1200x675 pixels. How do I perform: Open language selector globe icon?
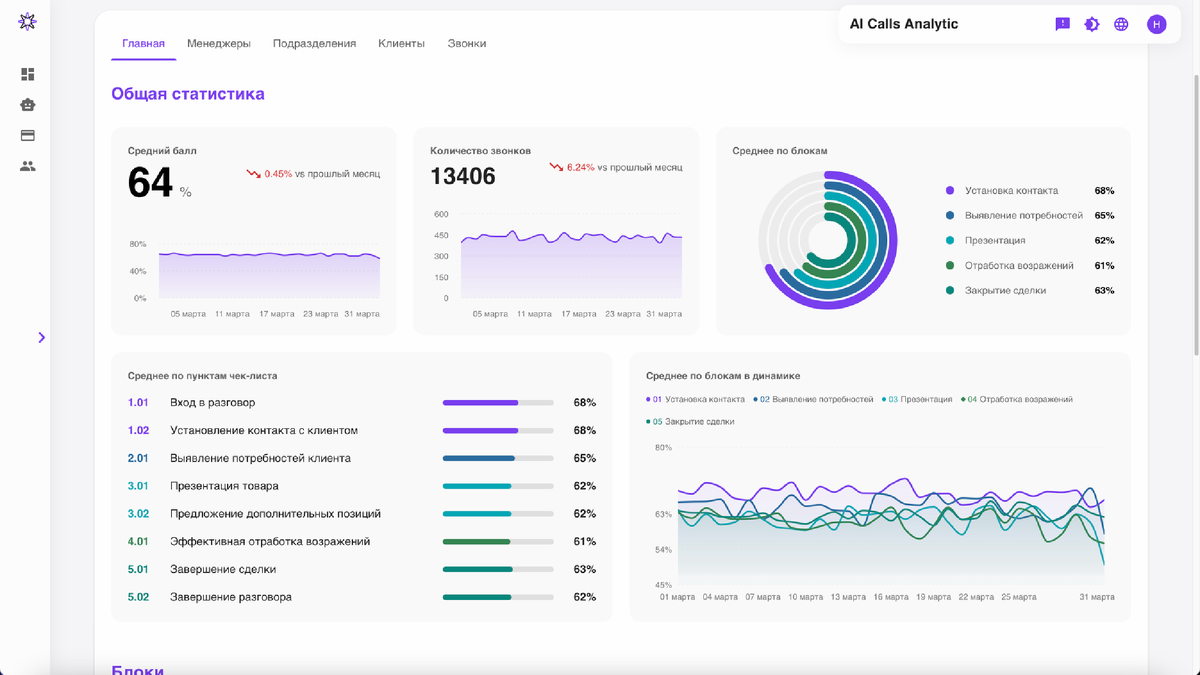click(x=1121, y=24)
